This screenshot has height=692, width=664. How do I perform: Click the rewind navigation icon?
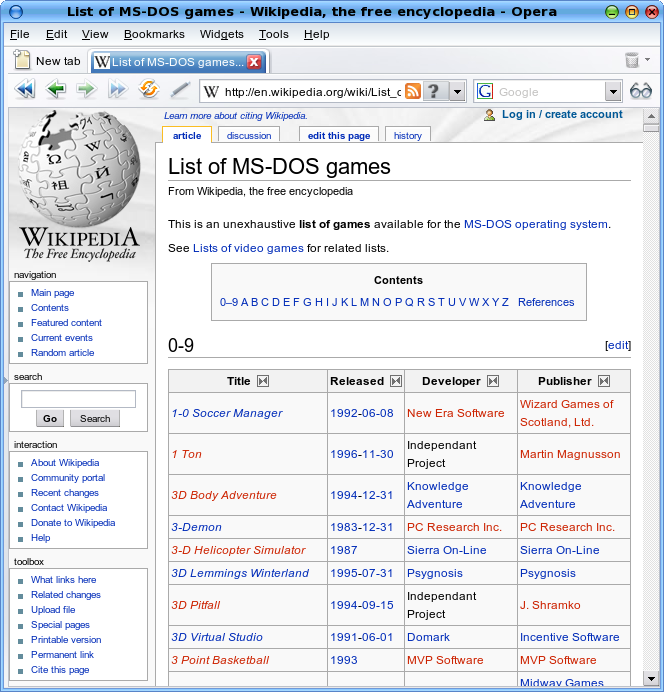pos(25,90)
